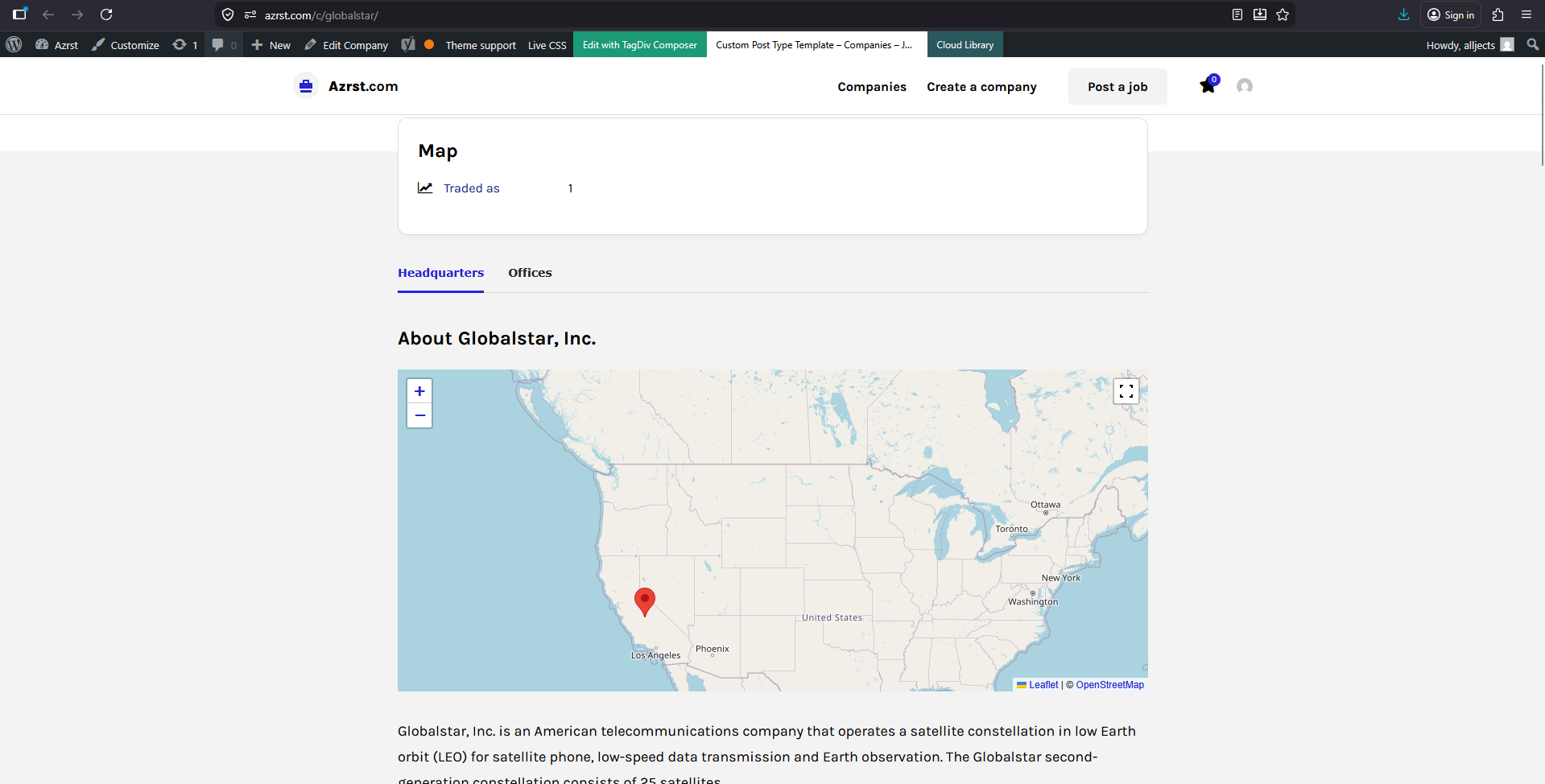Viewport: 1545px width, 784px height.
Task: Toggle fullscreen map view
Action: [x=1126, y=391]
